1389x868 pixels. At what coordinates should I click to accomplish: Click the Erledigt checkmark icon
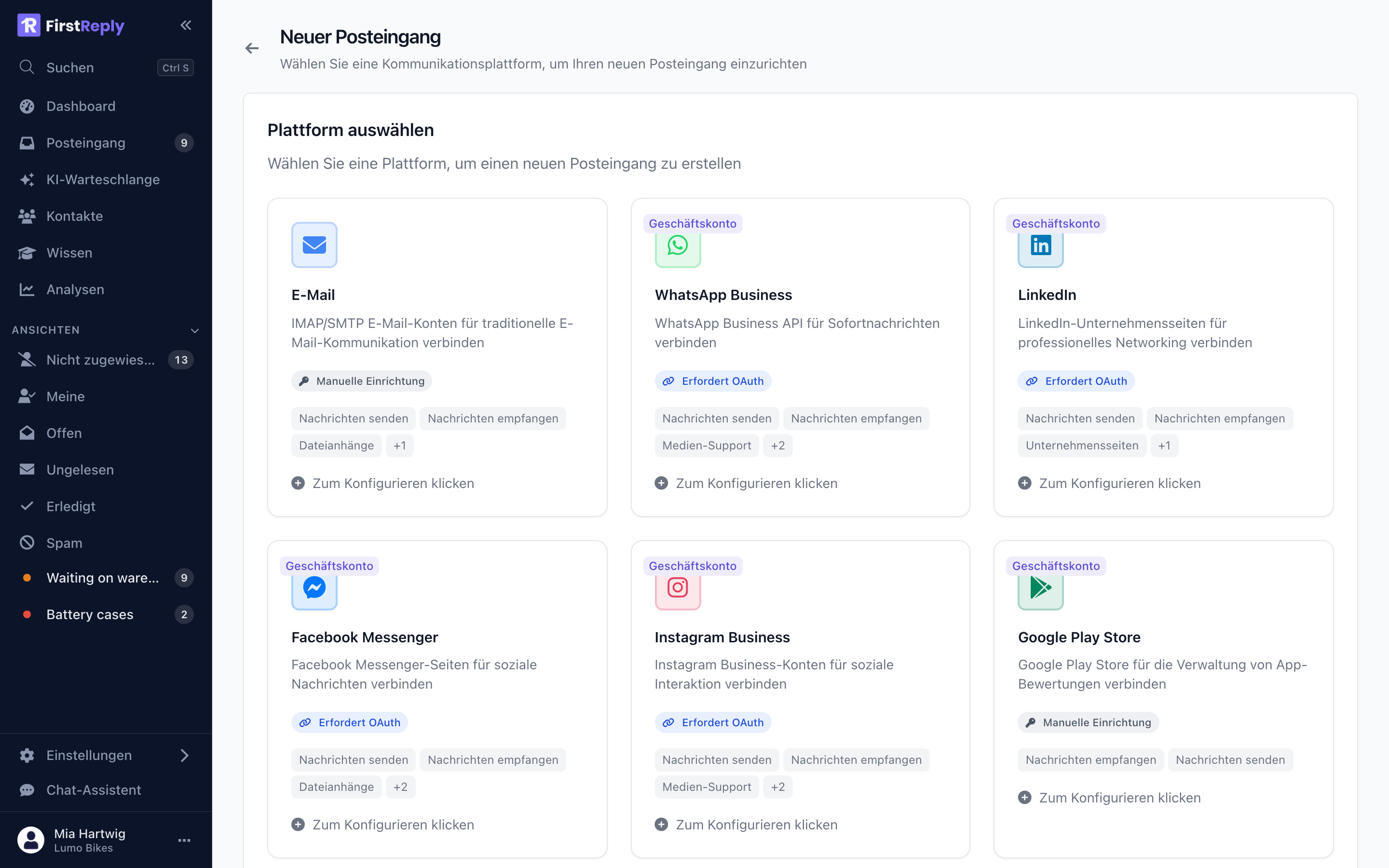(27, 506)
